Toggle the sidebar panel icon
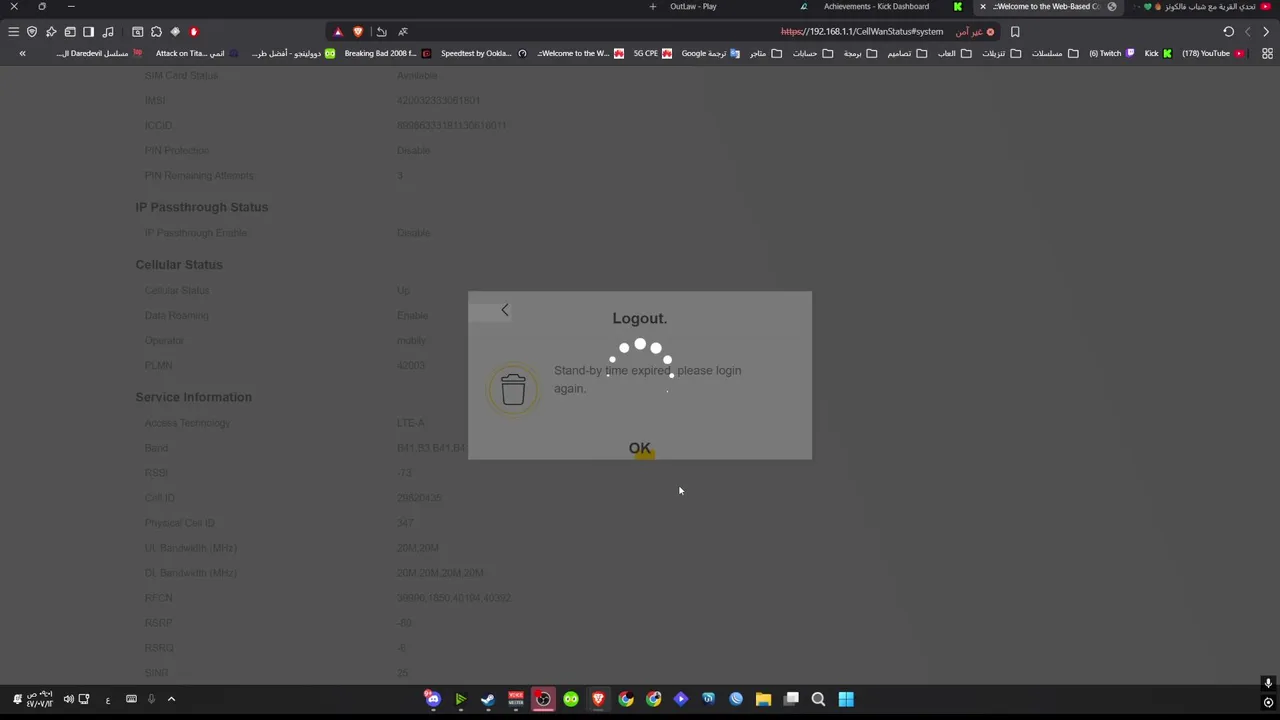 pyautogui.click(x=89, y=32)
